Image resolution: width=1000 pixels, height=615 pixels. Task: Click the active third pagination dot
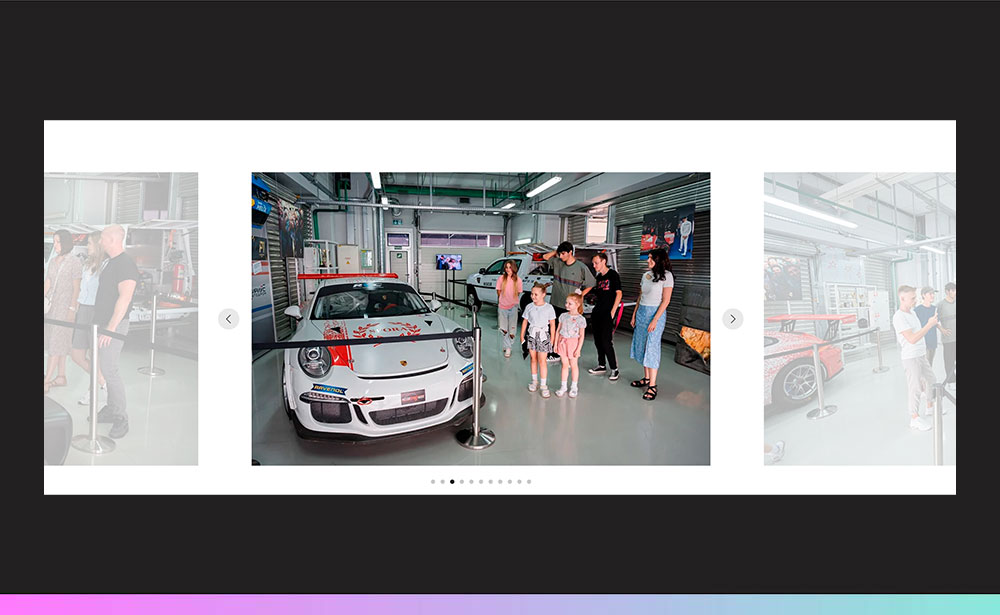click(x=452, y=482)
